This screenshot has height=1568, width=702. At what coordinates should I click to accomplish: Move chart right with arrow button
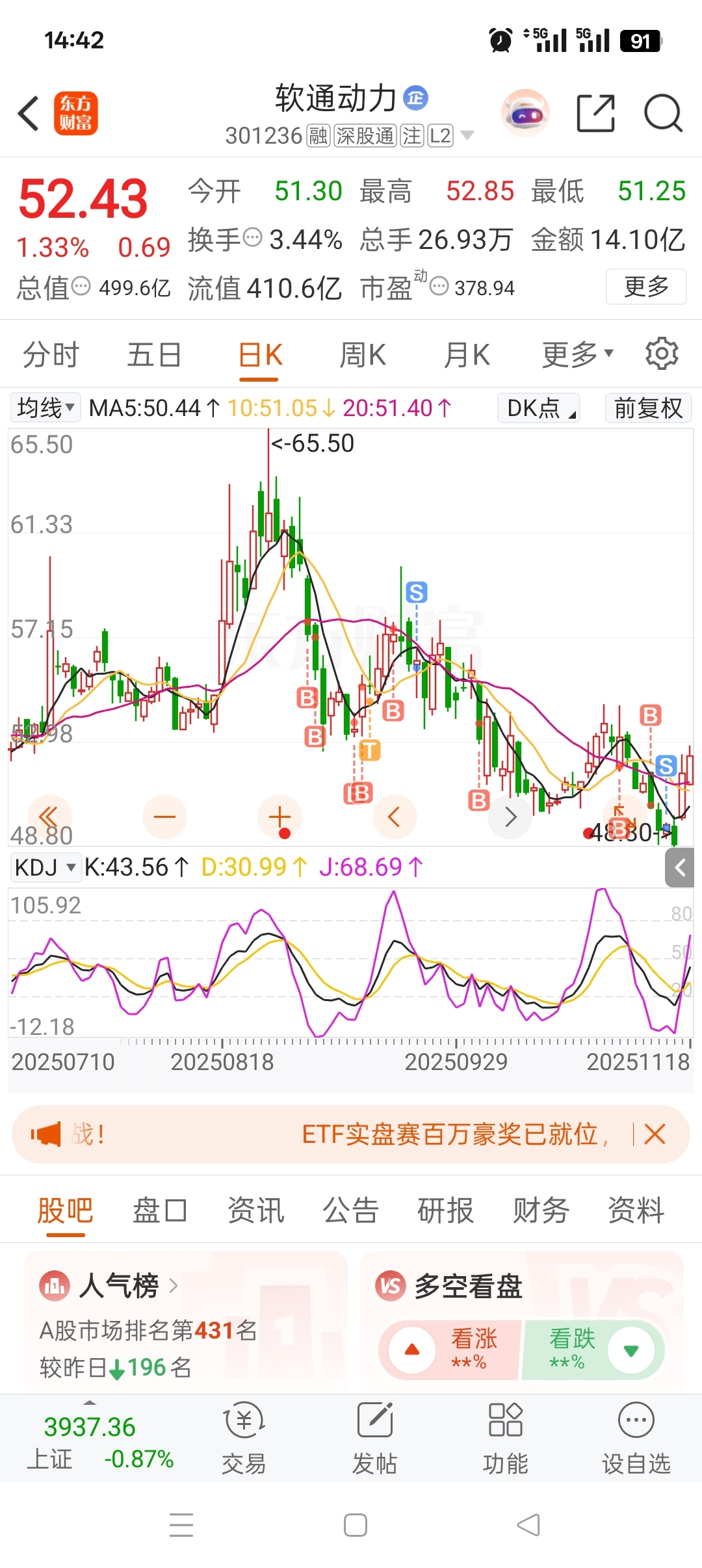click(x=510, y=817)
